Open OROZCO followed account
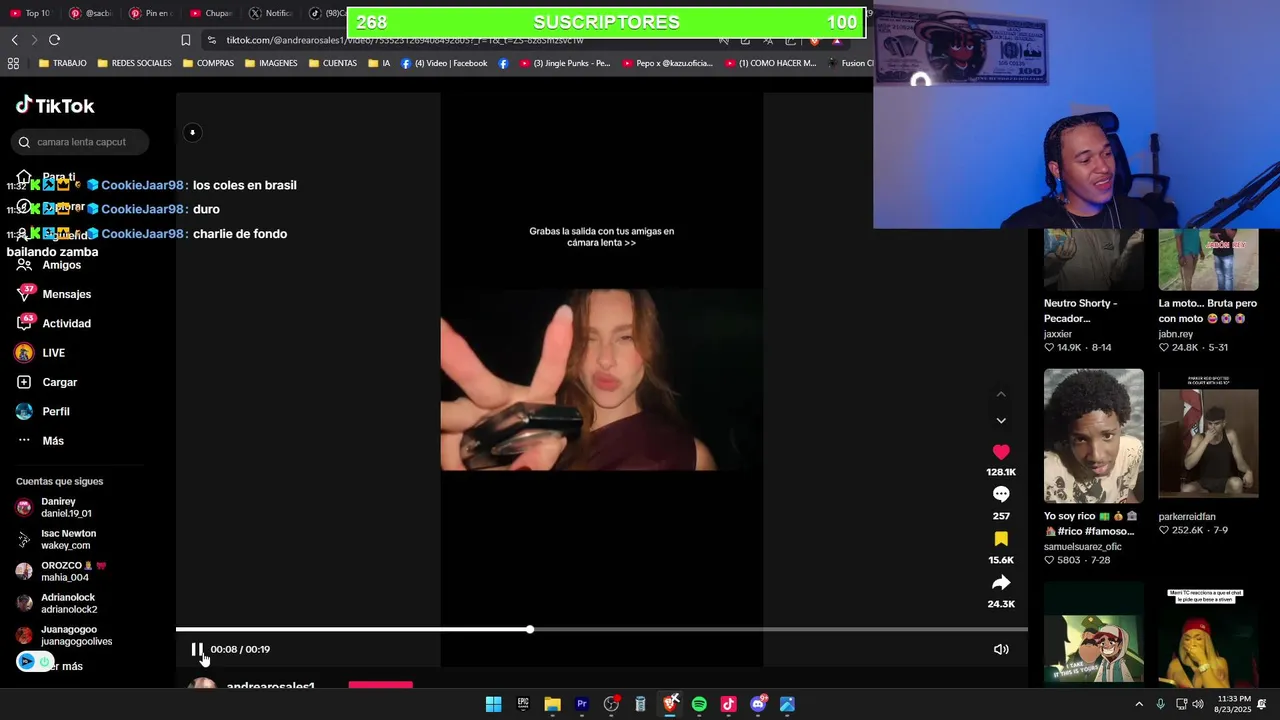Viewport: 1280px width, 720px height. (x=62, y=571)
